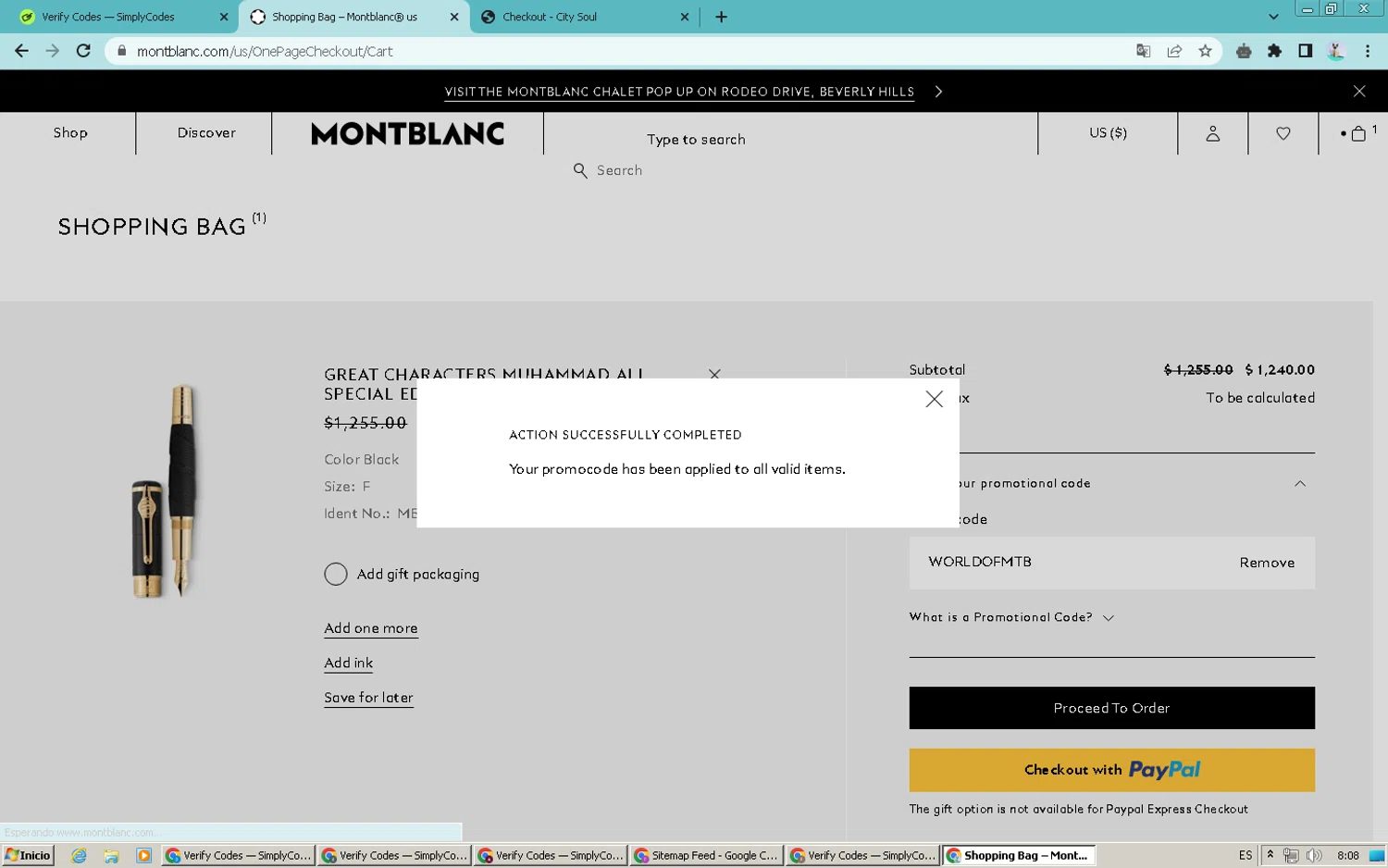The width and height of the screenshot is (1388, 868).
Task: Click the search magnifier icon
Action: 580,170
